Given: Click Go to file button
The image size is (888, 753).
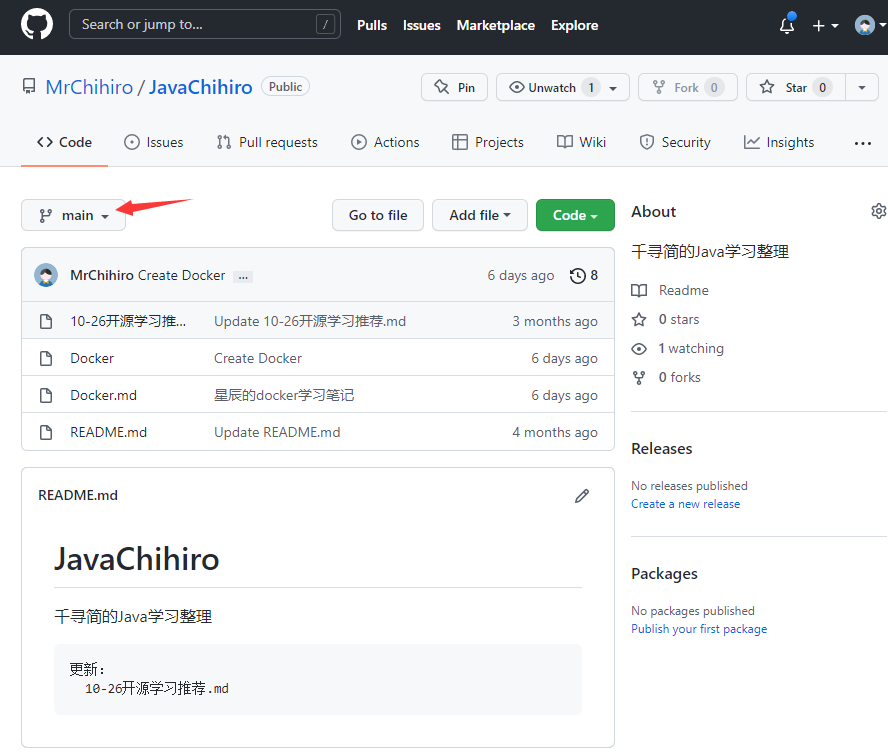Looking at the screenshot, I should coord(378,215).
